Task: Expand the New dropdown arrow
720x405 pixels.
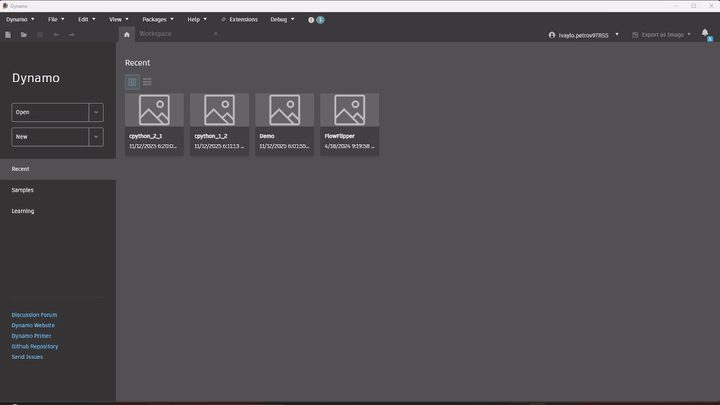Action: click(96, 136)
